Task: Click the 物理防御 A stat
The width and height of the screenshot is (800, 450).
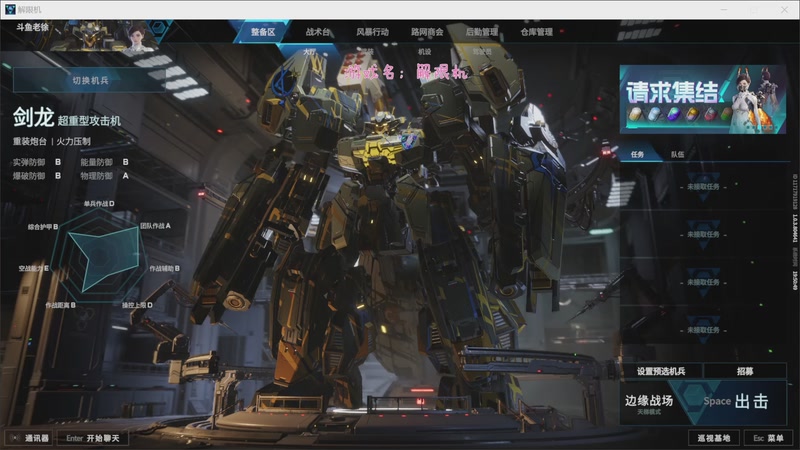Action: click(x=104, y=176)
